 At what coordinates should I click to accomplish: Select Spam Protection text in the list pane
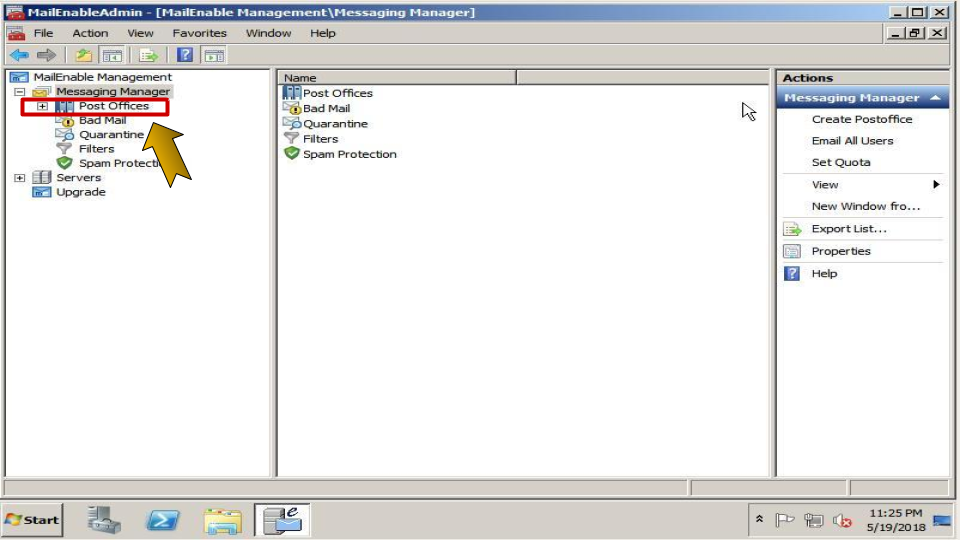point(350,154)
